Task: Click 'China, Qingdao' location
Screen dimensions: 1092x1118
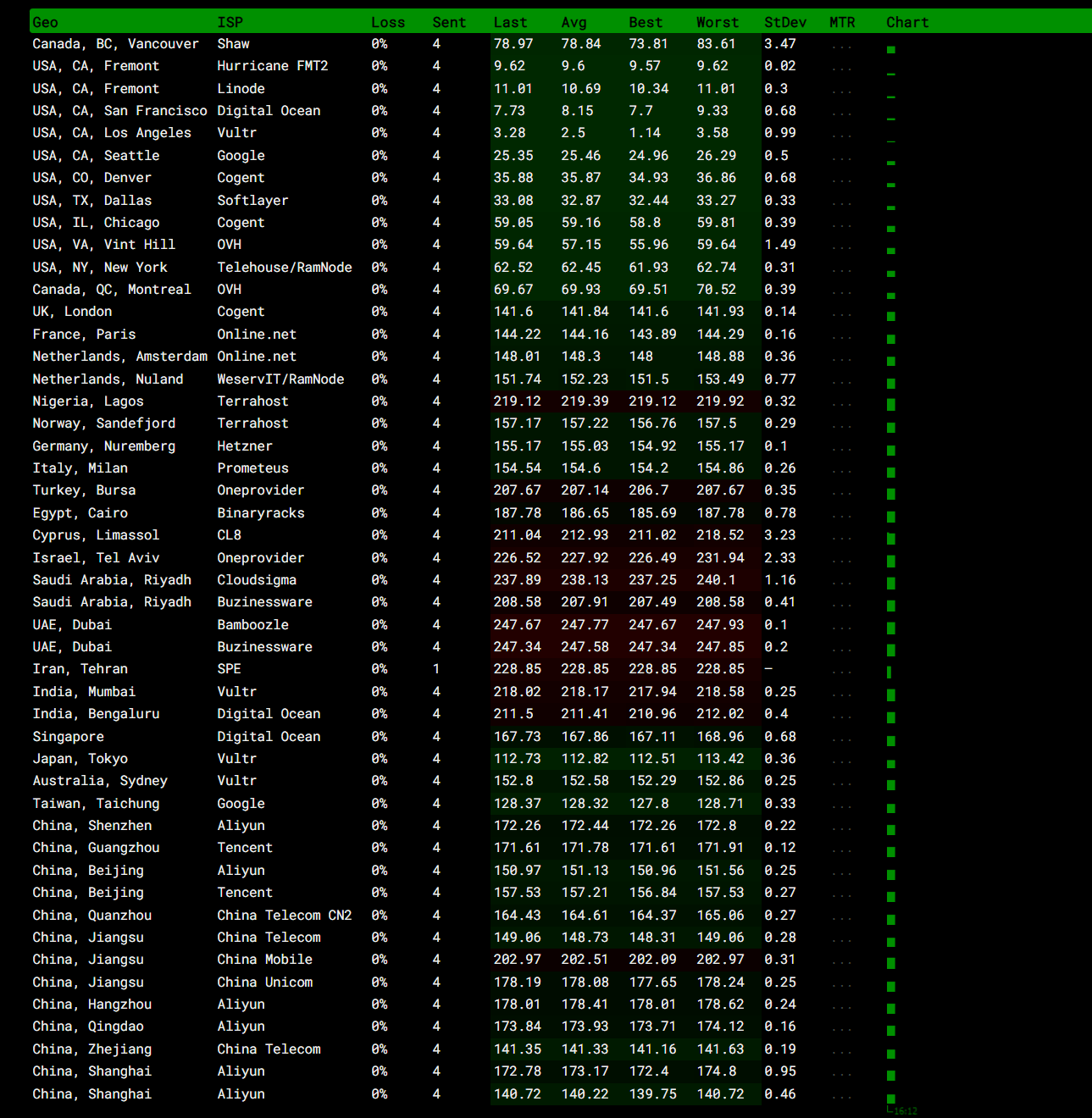Action: click(88, 1027)
